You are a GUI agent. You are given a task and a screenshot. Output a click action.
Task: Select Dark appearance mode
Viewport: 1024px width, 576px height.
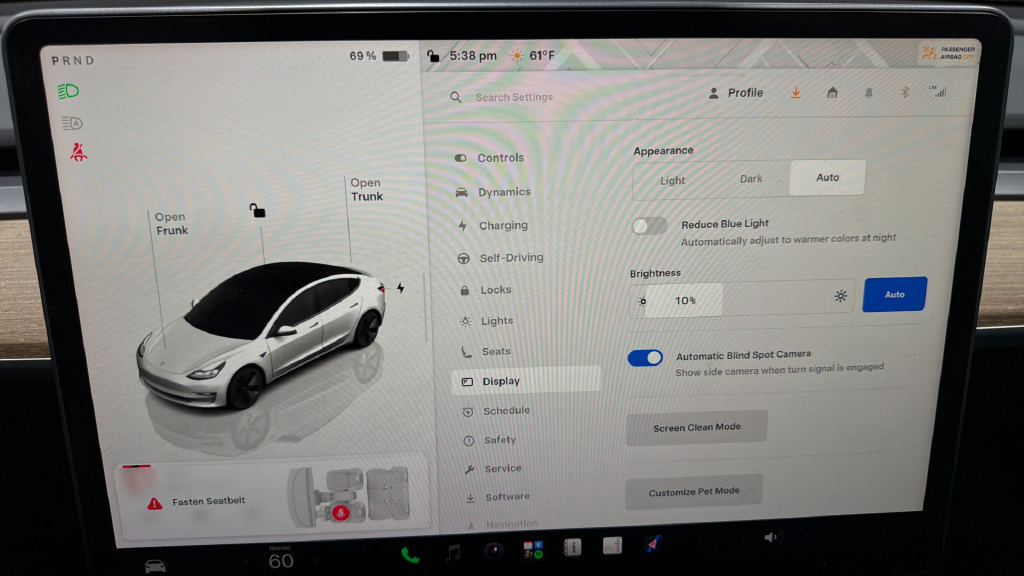click(750, 179)
